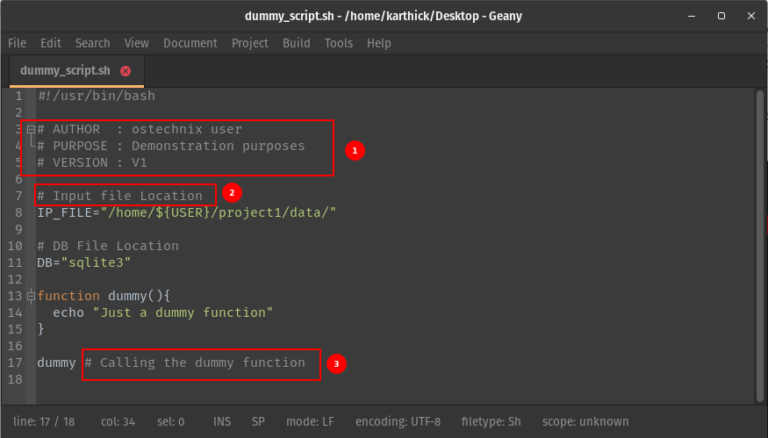Image resolution: width=768 pixels, height=438 pixels.
Task: Click the red annotation circle numbered 1
Action: 352,150
